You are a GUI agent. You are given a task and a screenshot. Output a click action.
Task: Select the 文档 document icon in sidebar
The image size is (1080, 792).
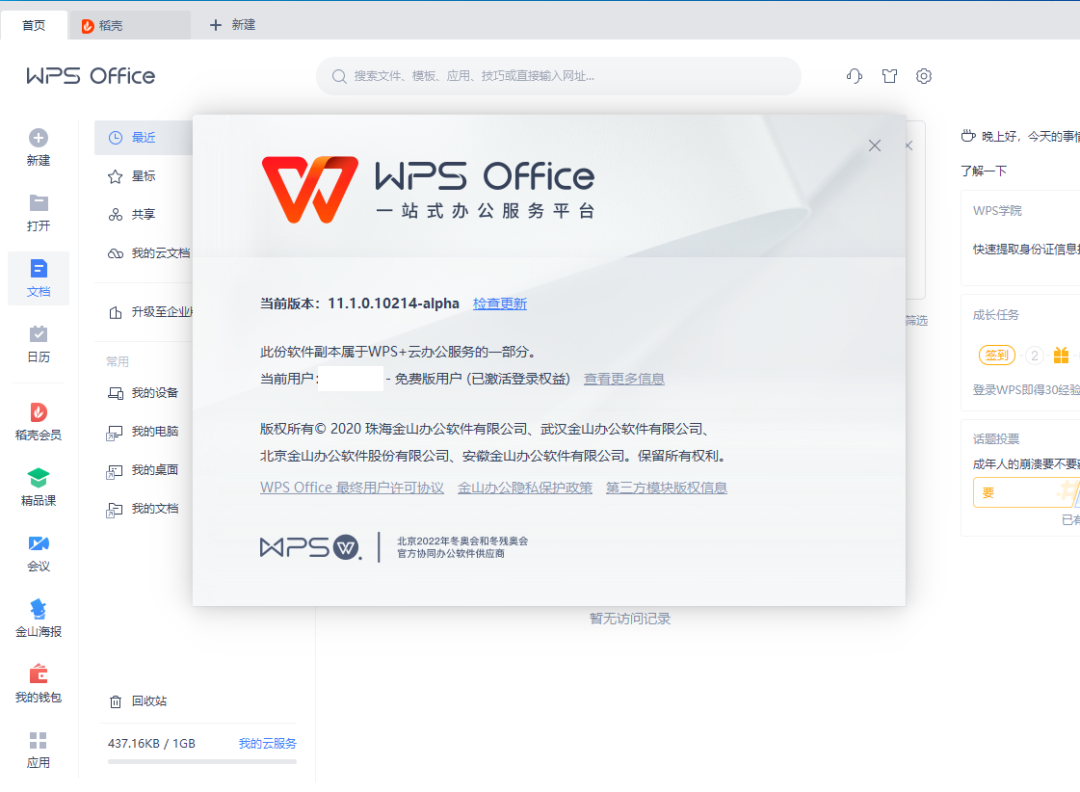(x=39, y=269)
